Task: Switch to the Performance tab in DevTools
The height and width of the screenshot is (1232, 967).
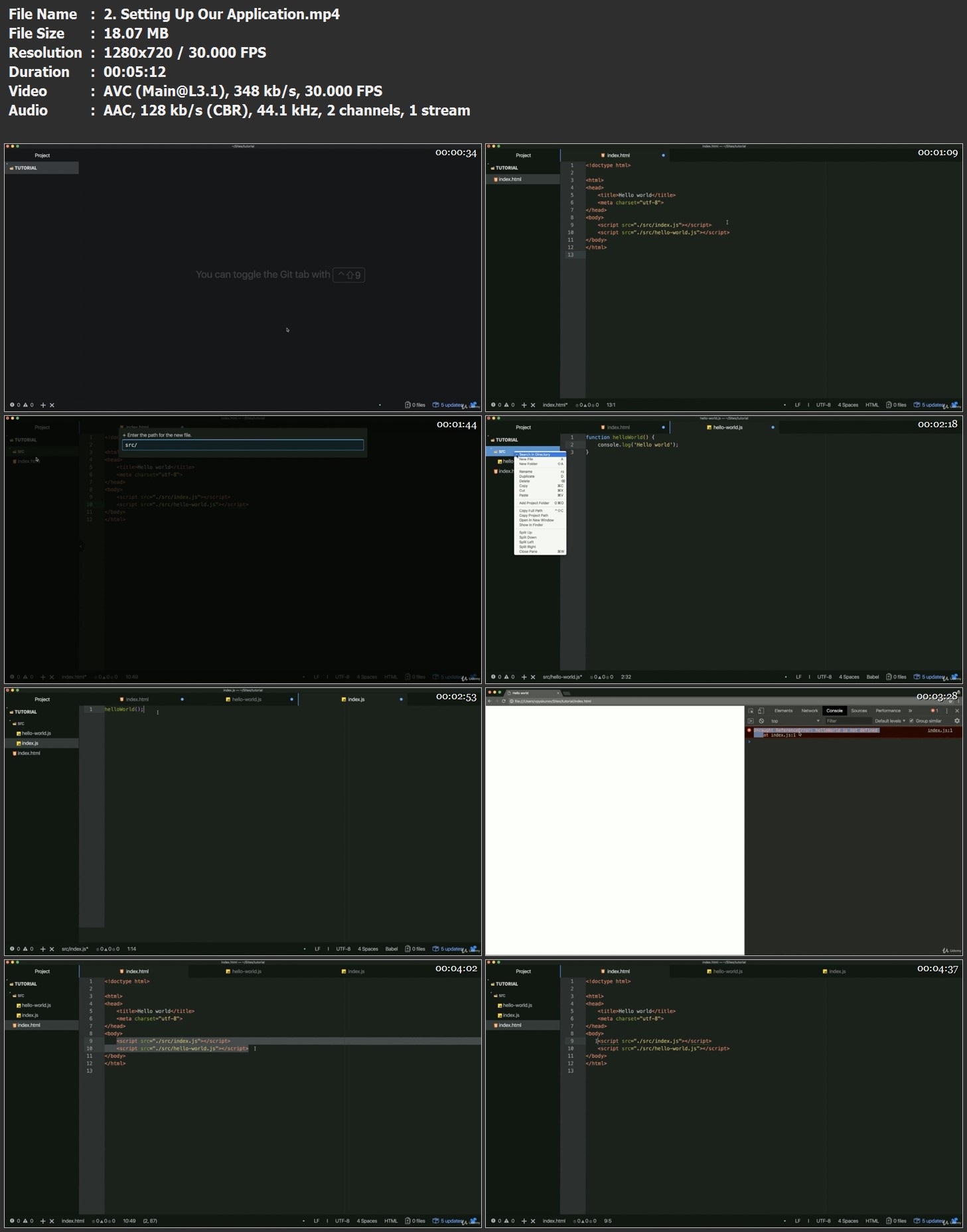Action: [x=888, y=711]
